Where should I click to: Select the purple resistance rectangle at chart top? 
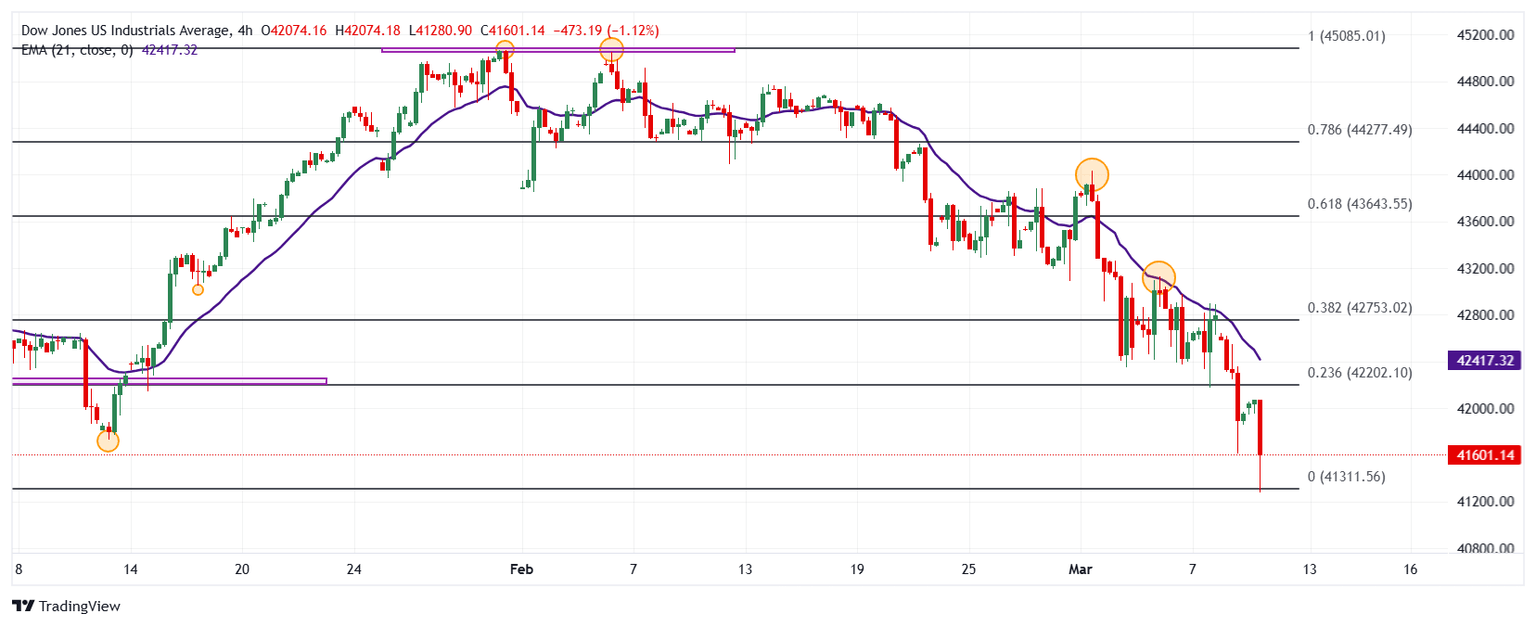point(558,49)
